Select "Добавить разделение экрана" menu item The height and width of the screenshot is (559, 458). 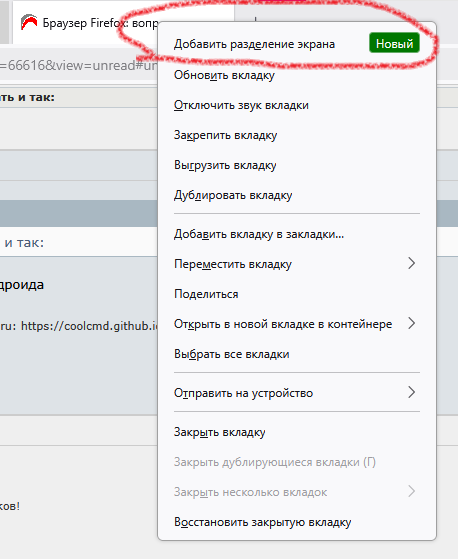pos(297,44)
